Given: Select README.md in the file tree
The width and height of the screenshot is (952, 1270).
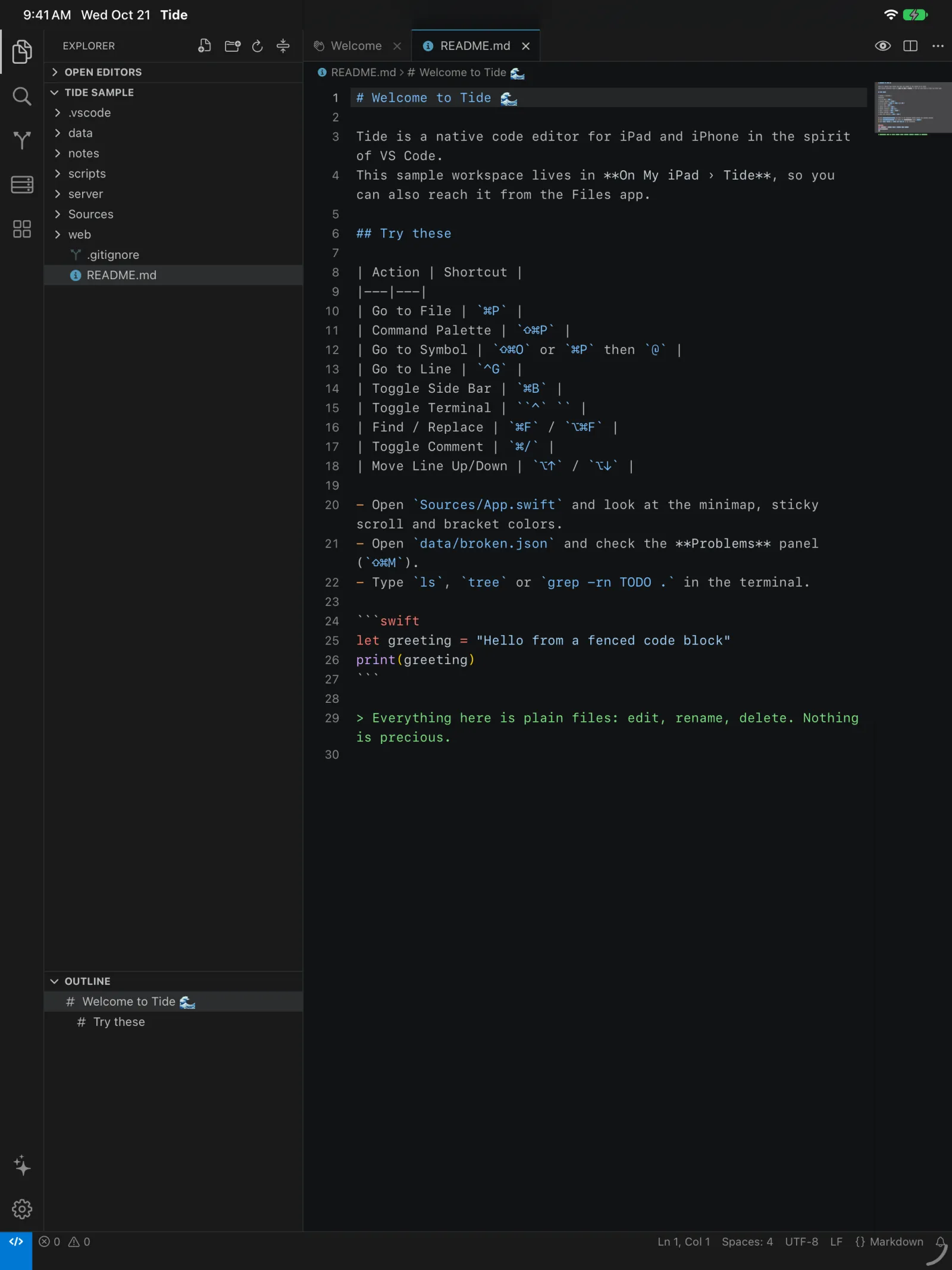Looking at the screenshot, I should tap(173, 275).
